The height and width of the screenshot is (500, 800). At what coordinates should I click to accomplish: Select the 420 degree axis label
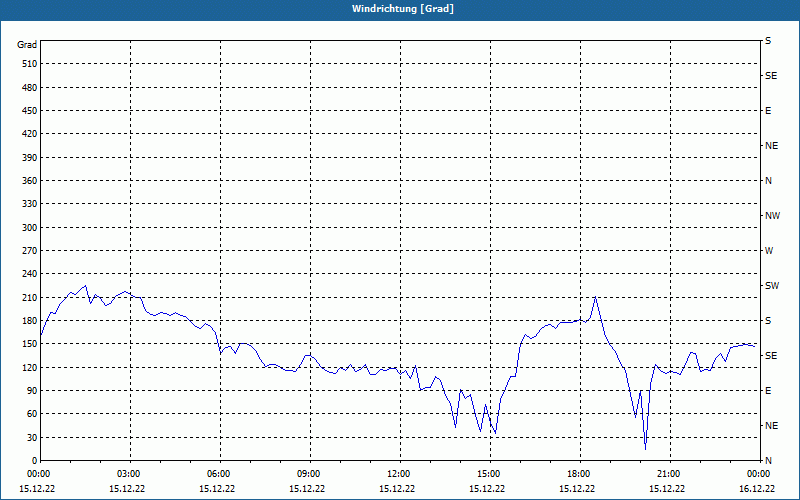pos(29,134)
